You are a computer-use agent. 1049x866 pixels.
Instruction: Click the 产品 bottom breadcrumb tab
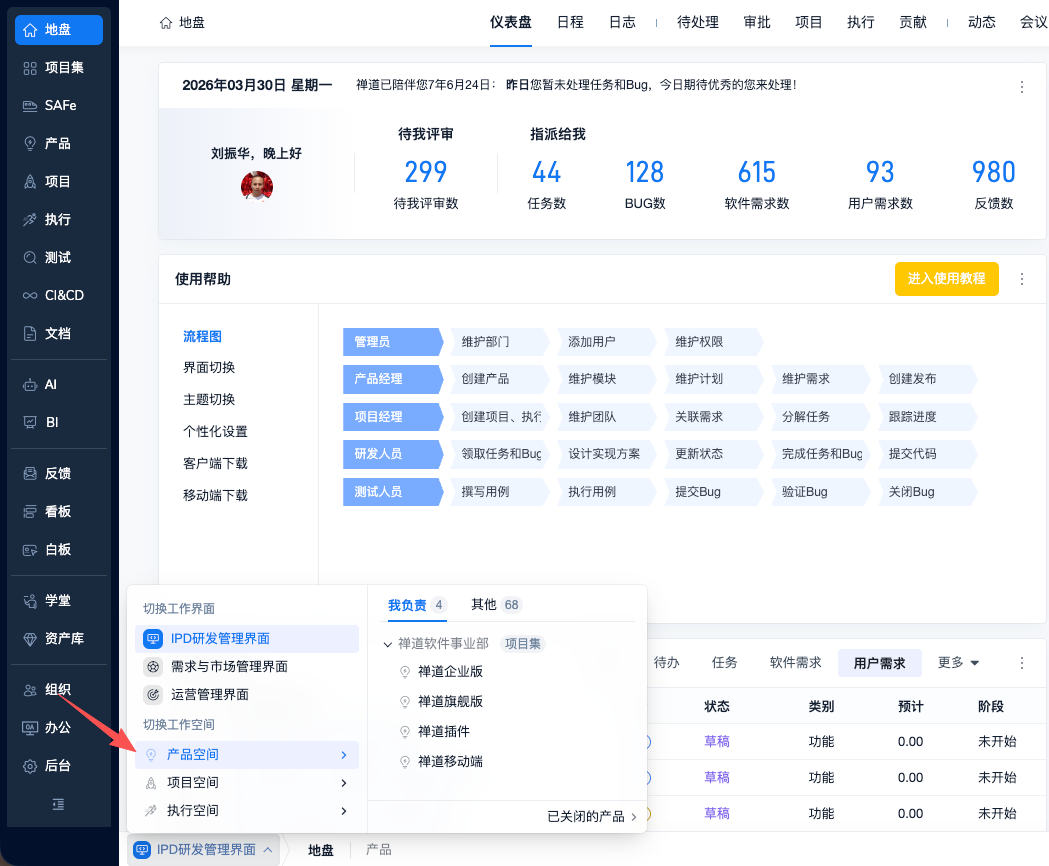point(379,850)
